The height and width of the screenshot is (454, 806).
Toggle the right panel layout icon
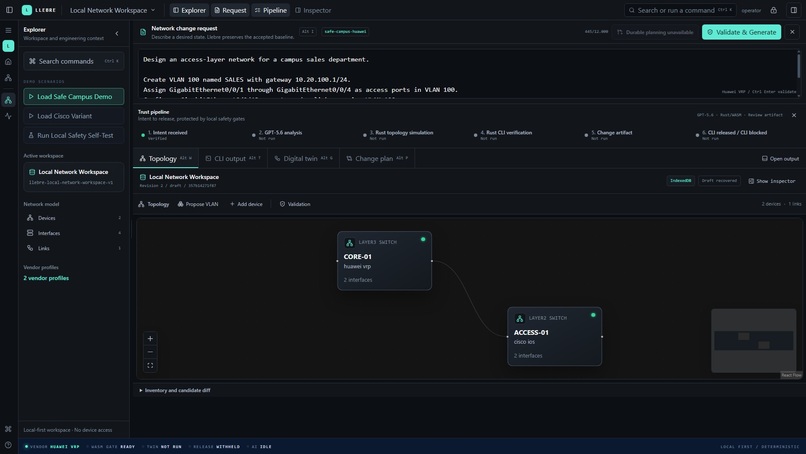tap(794, 10)
